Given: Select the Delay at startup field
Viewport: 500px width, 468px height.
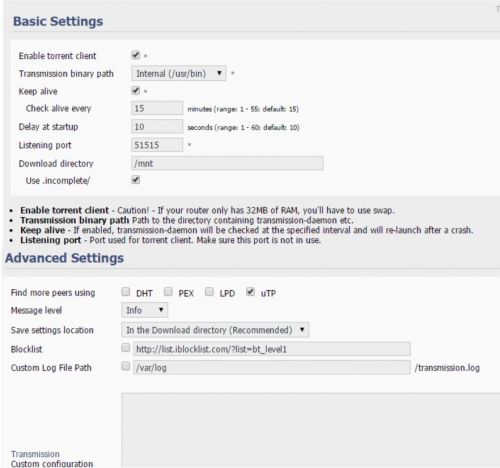Looking at the screenshot, I should (157, 127).
